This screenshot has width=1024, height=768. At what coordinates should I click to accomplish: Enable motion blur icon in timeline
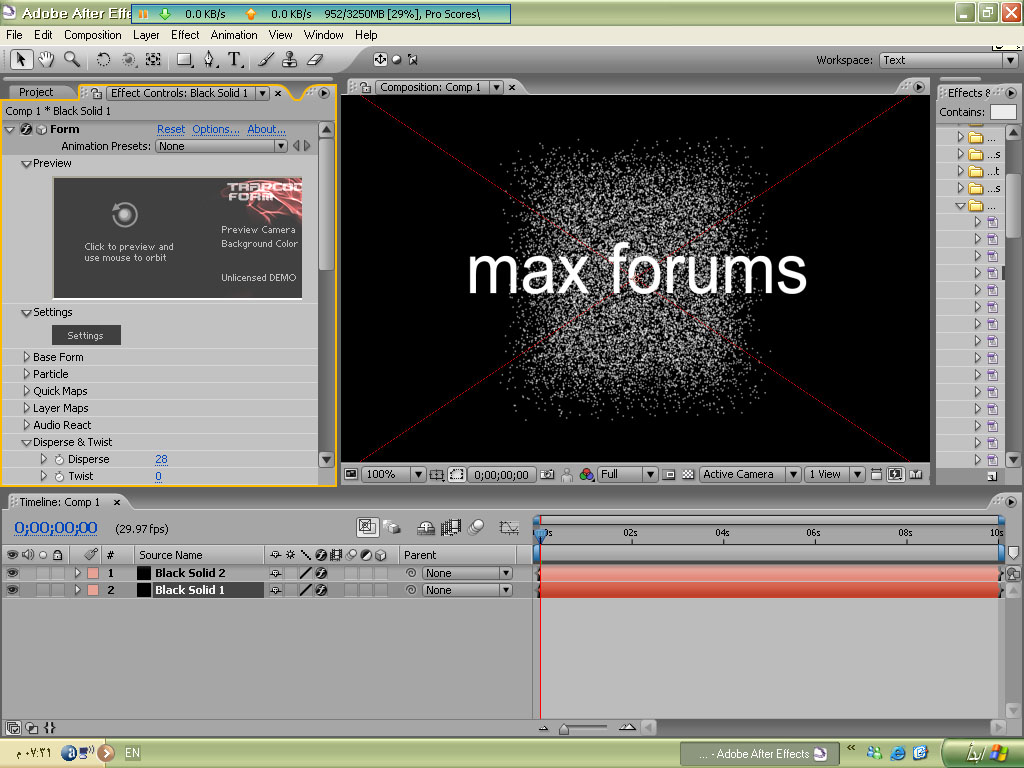(476, 527)
